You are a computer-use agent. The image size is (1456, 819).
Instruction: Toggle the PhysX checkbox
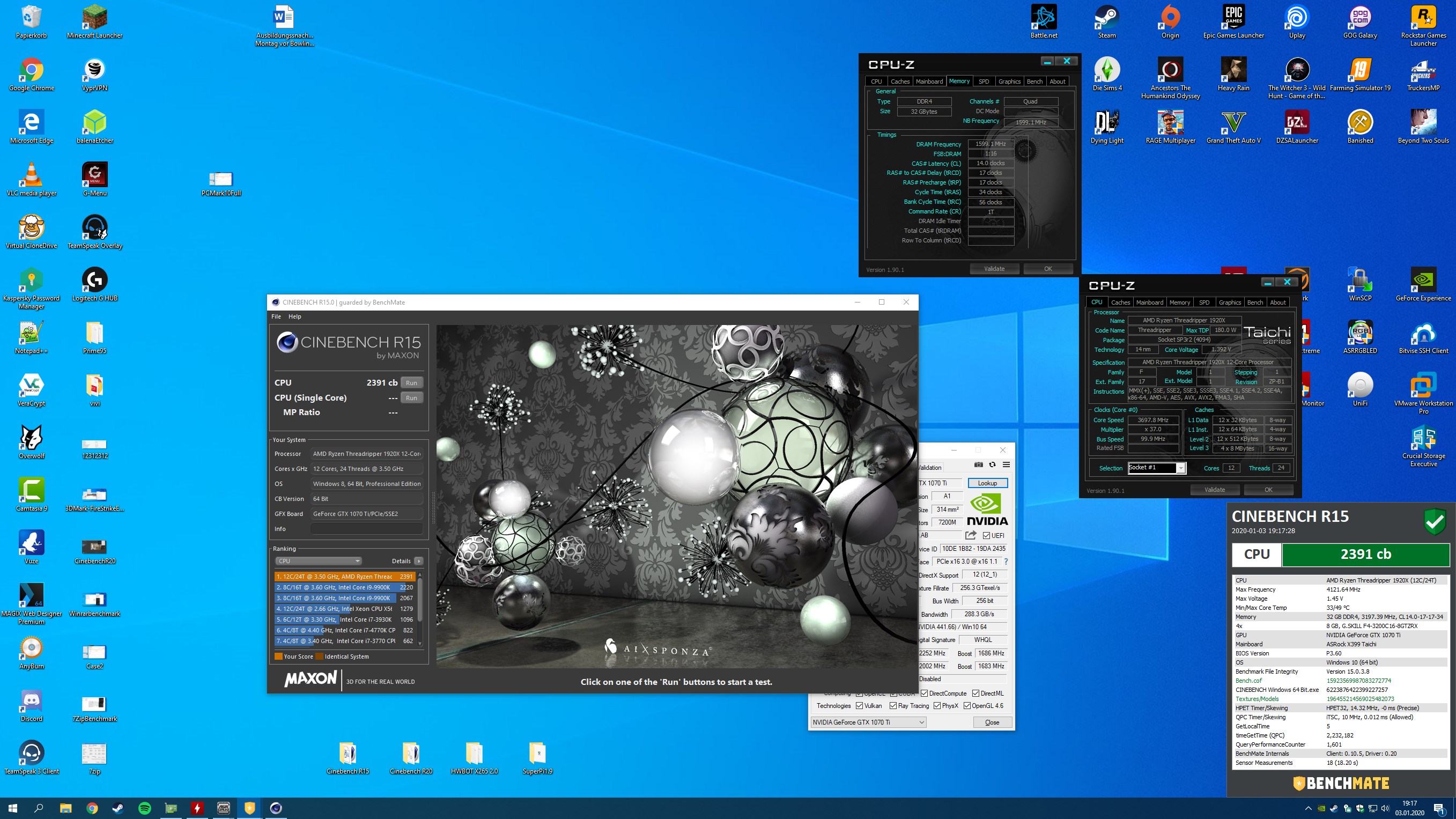937,705
